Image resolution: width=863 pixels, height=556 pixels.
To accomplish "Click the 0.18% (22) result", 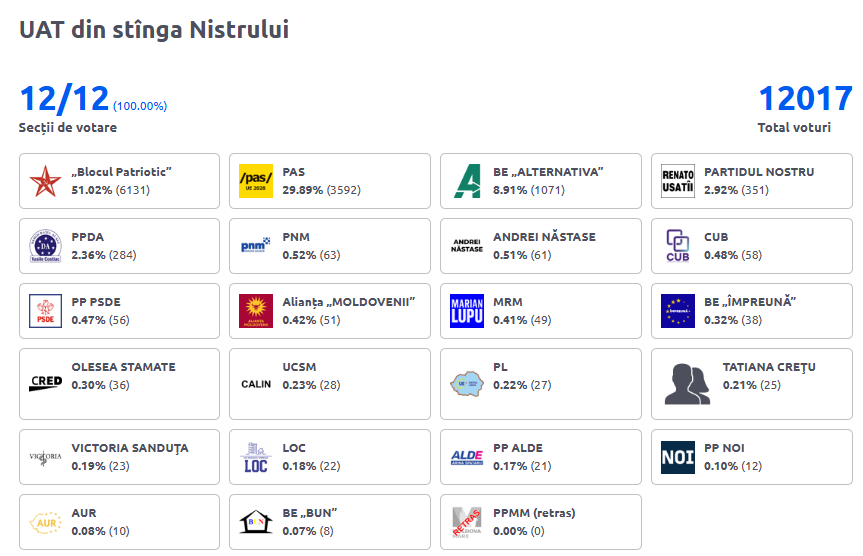I will pos(312,466).
